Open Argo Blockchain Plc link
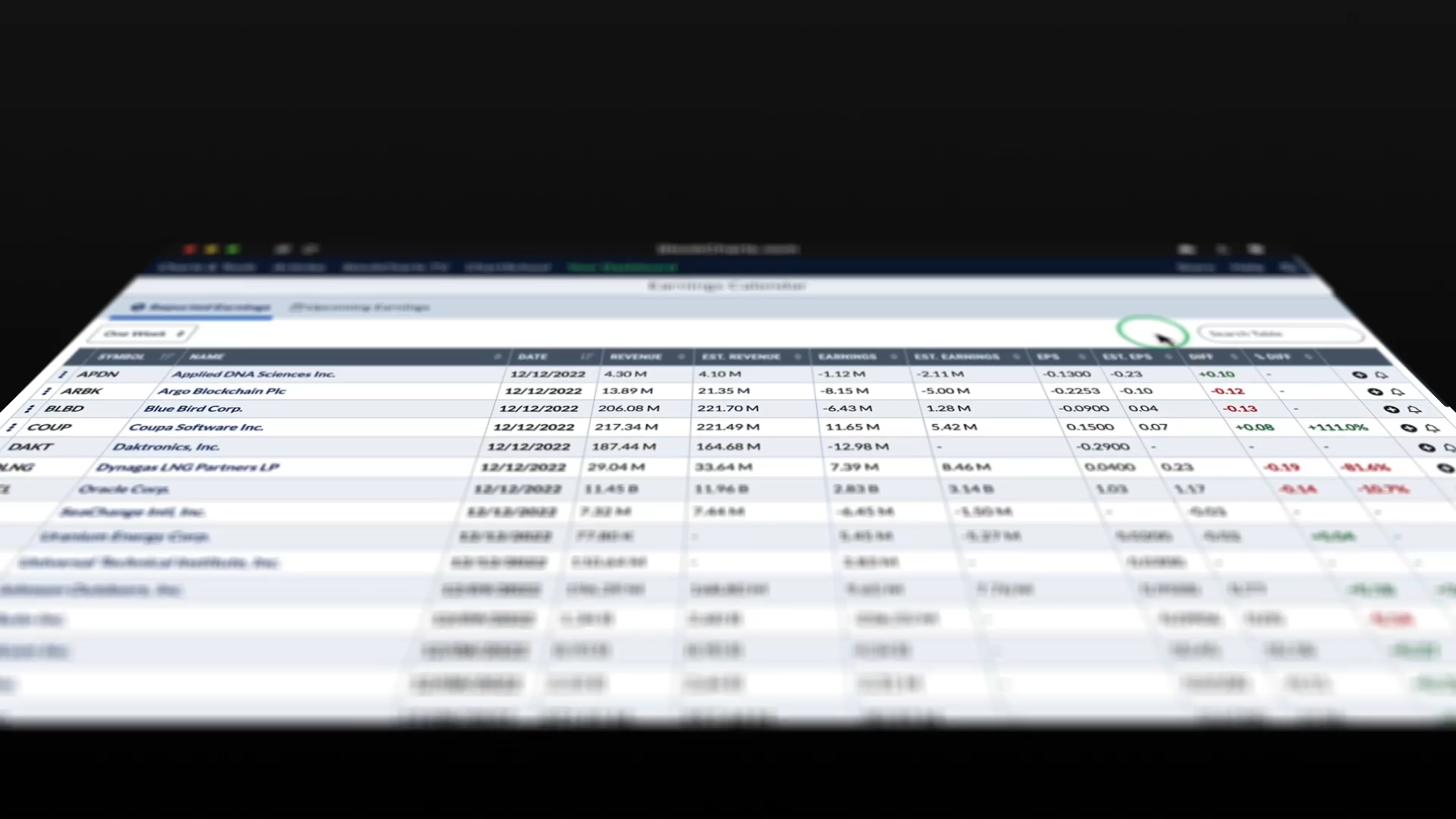 pyautogui.click(x=221, y=391)
